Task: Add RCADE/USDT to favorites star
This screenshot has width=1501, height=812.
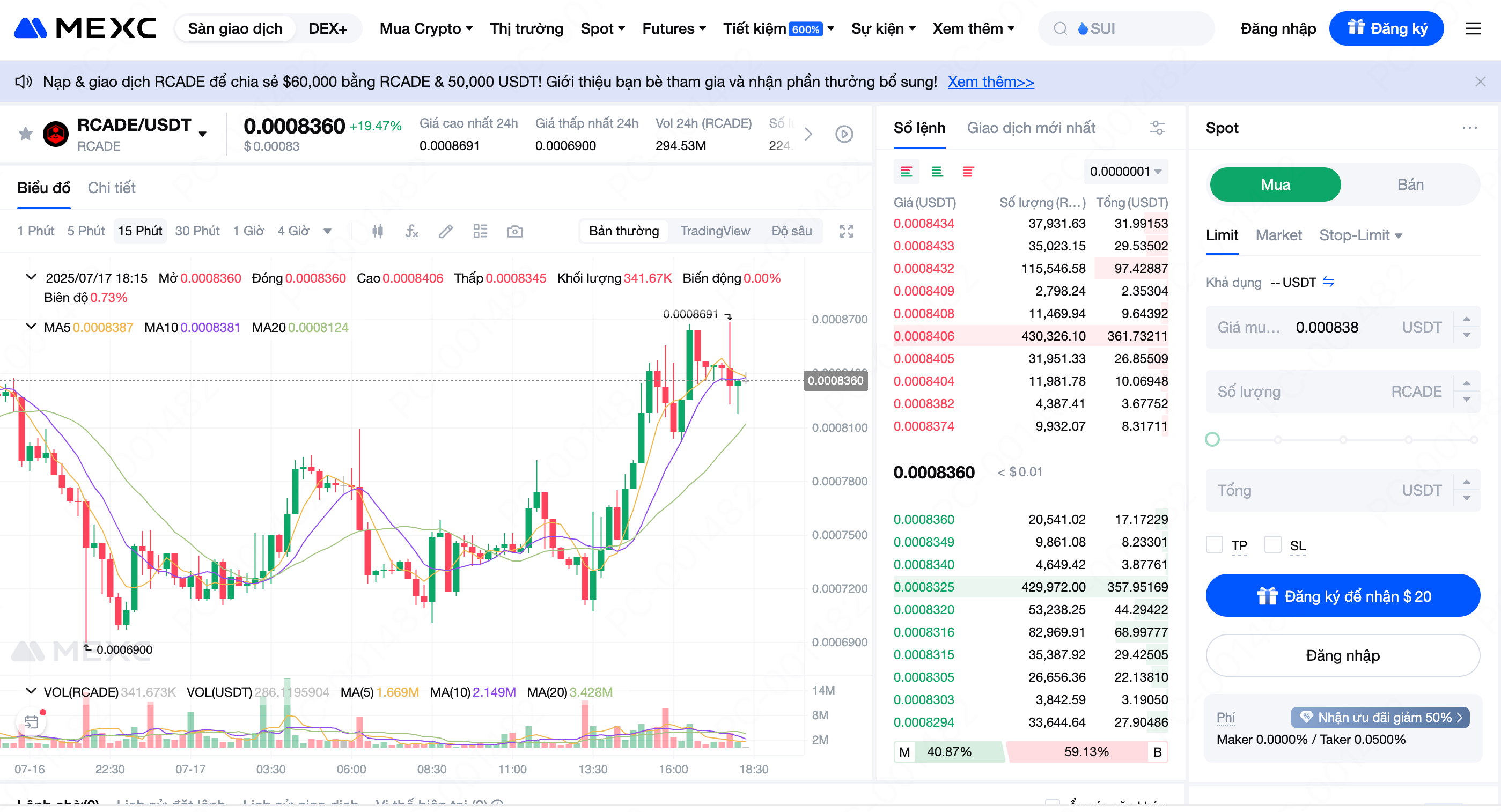Action: tap(26, 134)
